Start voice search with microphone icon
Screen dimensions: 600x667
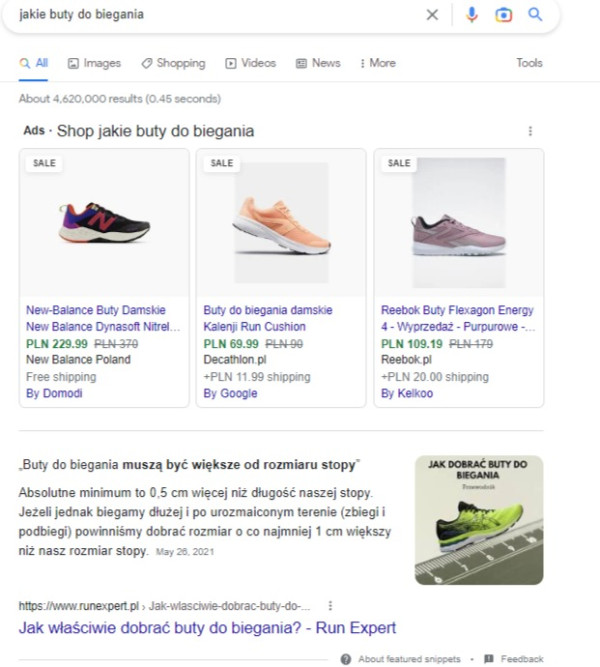[472, 15]
